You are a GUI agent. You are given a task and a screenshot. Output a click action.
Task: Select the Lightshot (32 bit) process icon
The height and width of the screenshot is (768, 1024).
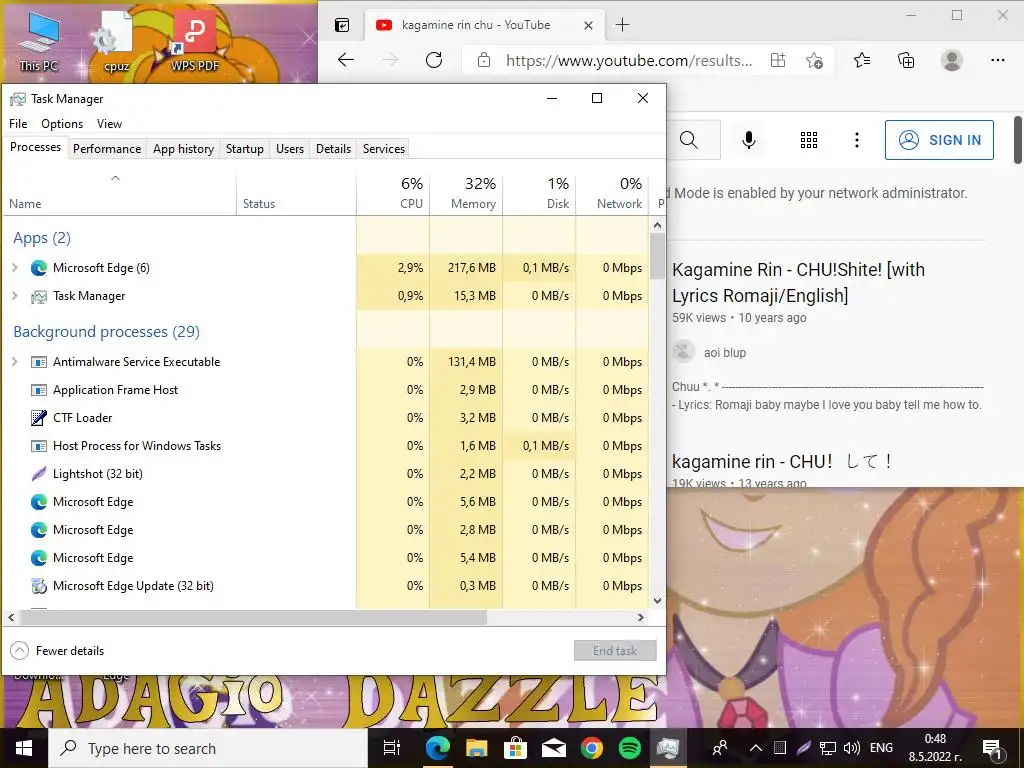pos(39,473)
